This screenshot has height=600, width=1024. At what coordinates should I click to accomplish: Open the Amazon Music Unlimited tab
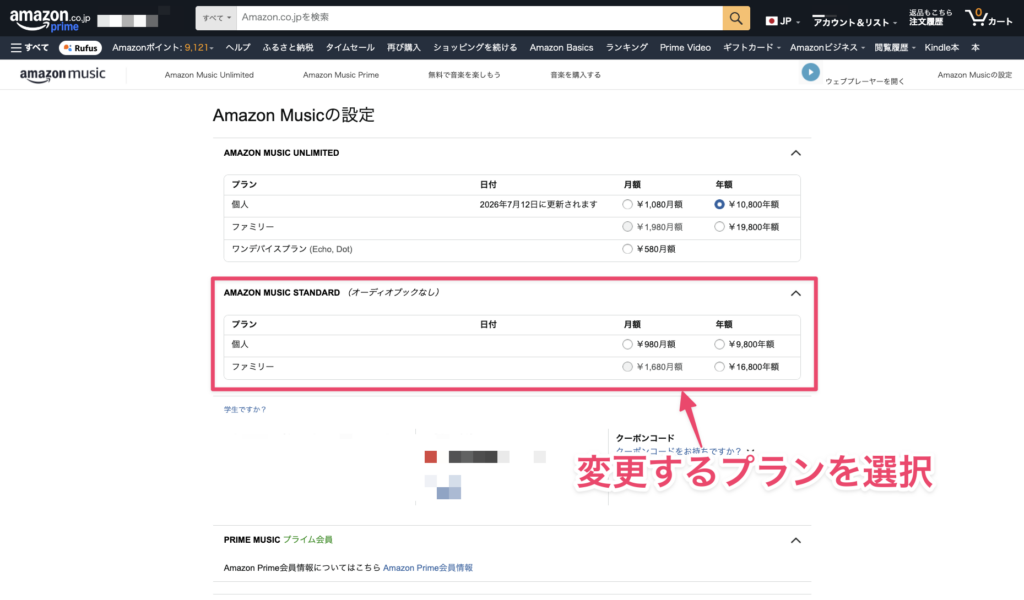(209, 75)
